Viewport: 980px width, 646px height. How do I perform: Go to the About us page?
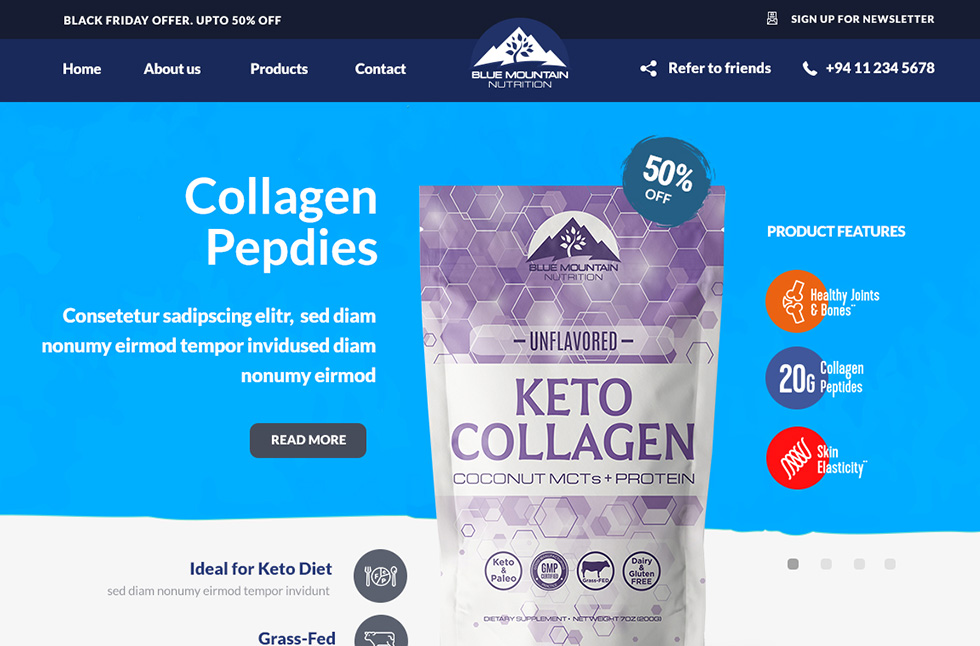(x=172, y=69)
